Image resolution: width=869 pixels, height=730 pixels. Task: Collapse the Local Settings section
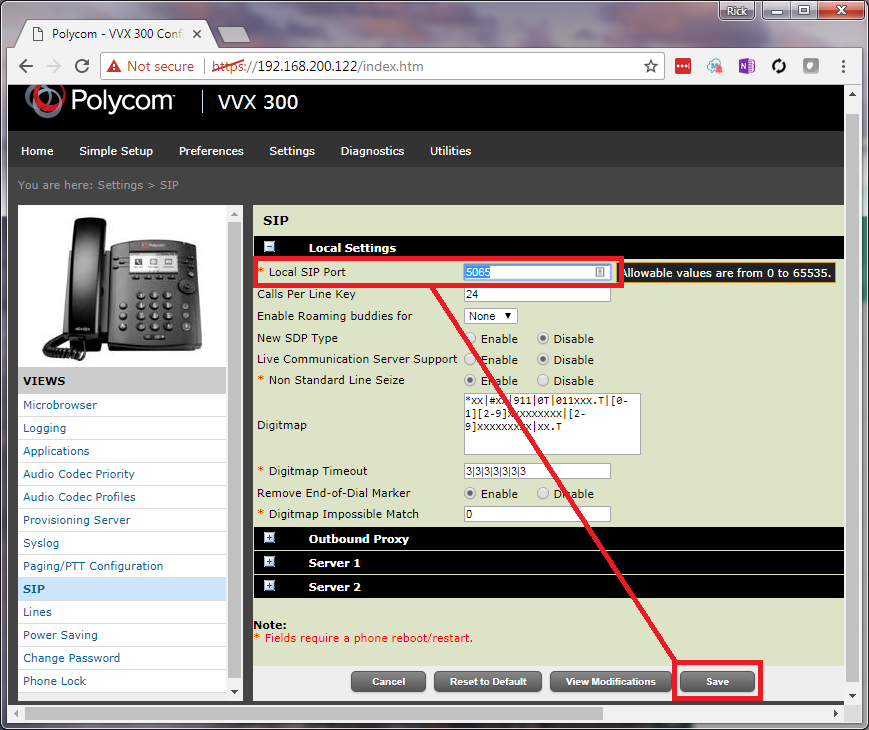coord(269,247)
